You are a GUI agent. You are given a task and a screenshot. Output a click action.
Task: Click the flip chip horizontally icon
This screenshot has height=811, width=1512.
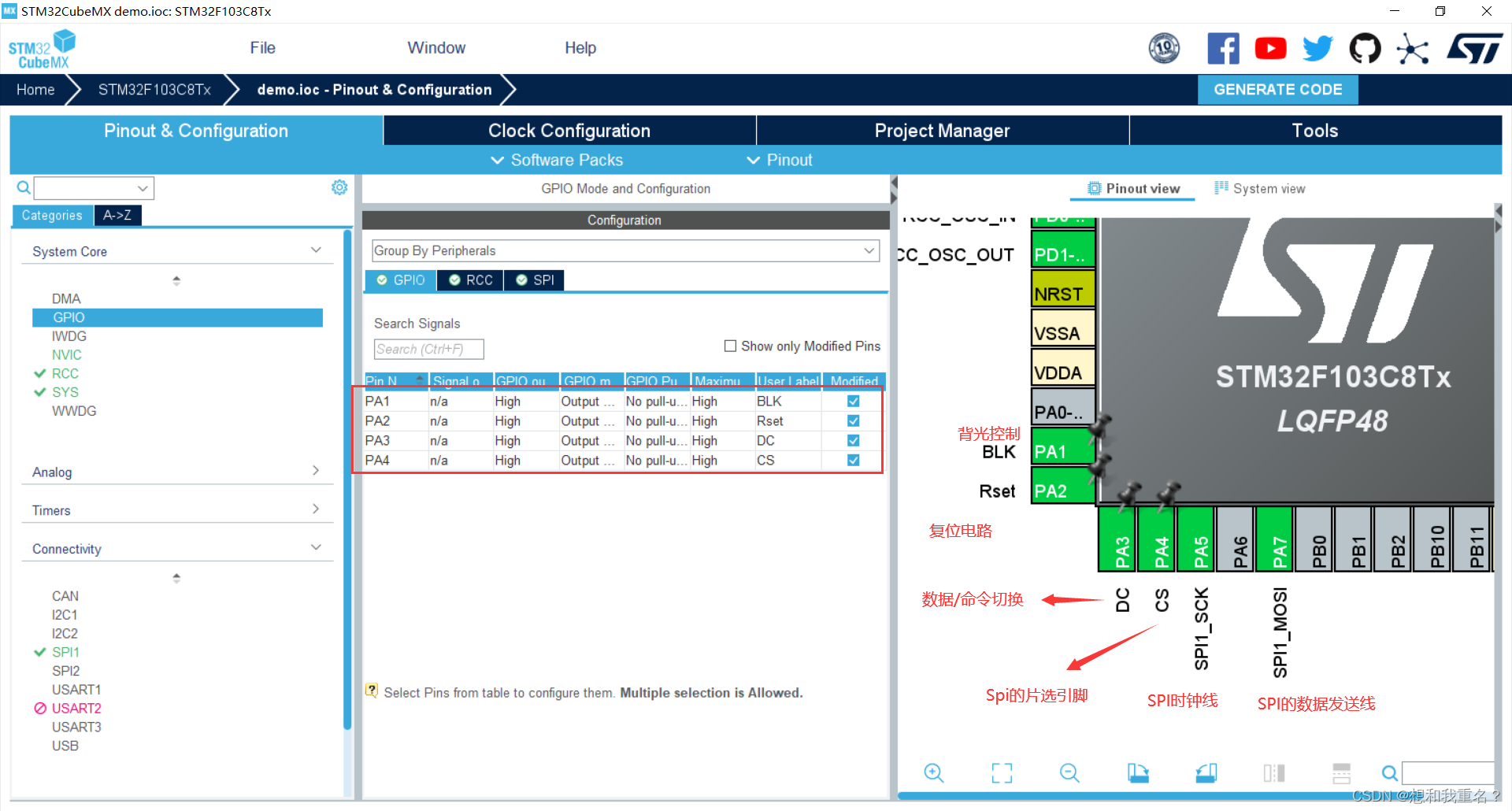pos(1273,773)
